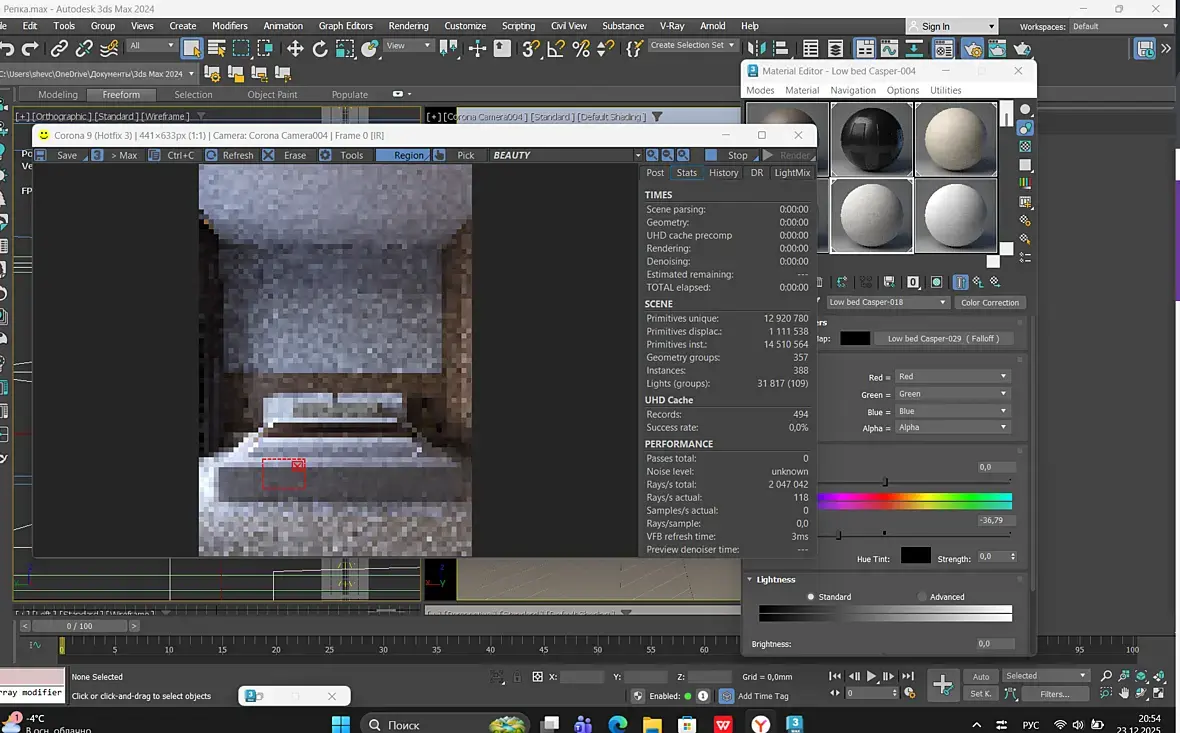Select the Standard lightness radio button
The width and height of the screenshot is (1180, 733).
tap(811, 597)
